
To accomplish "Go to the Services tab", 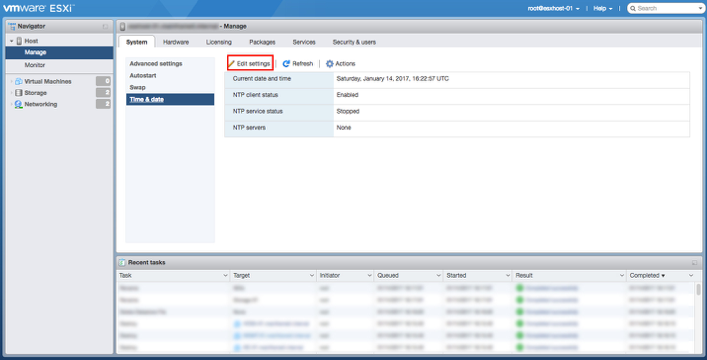I will (x=304, y=42).
